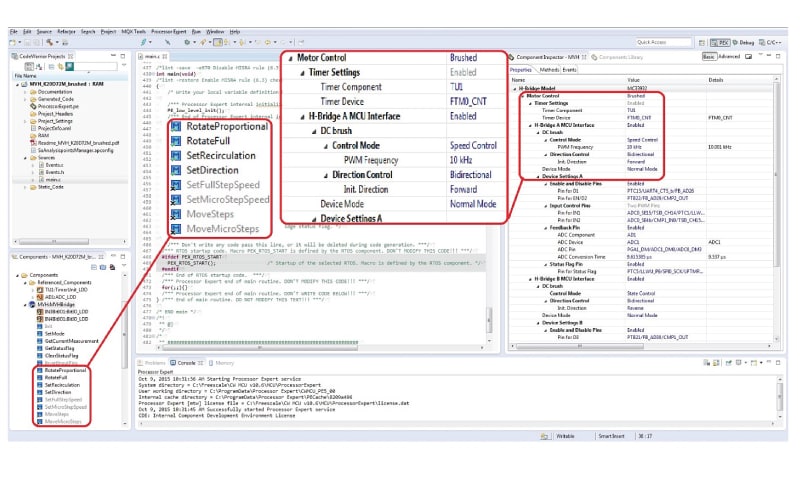Screen dimensions: 800x480
Task: Open the Processor Expert menu
Action: pos(170,32)
